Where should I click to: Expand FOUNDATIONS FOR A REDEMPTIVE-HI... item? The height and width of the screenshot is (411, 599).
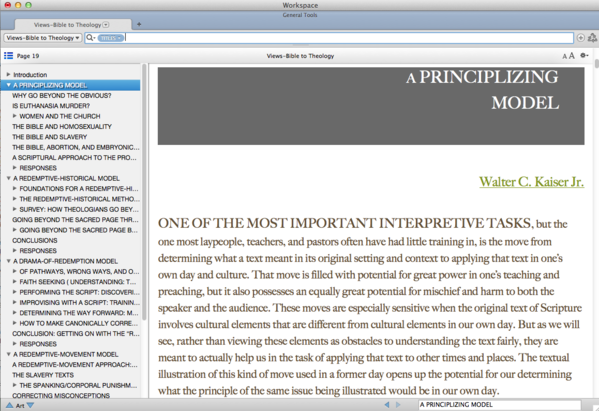(x=15, y=188)
